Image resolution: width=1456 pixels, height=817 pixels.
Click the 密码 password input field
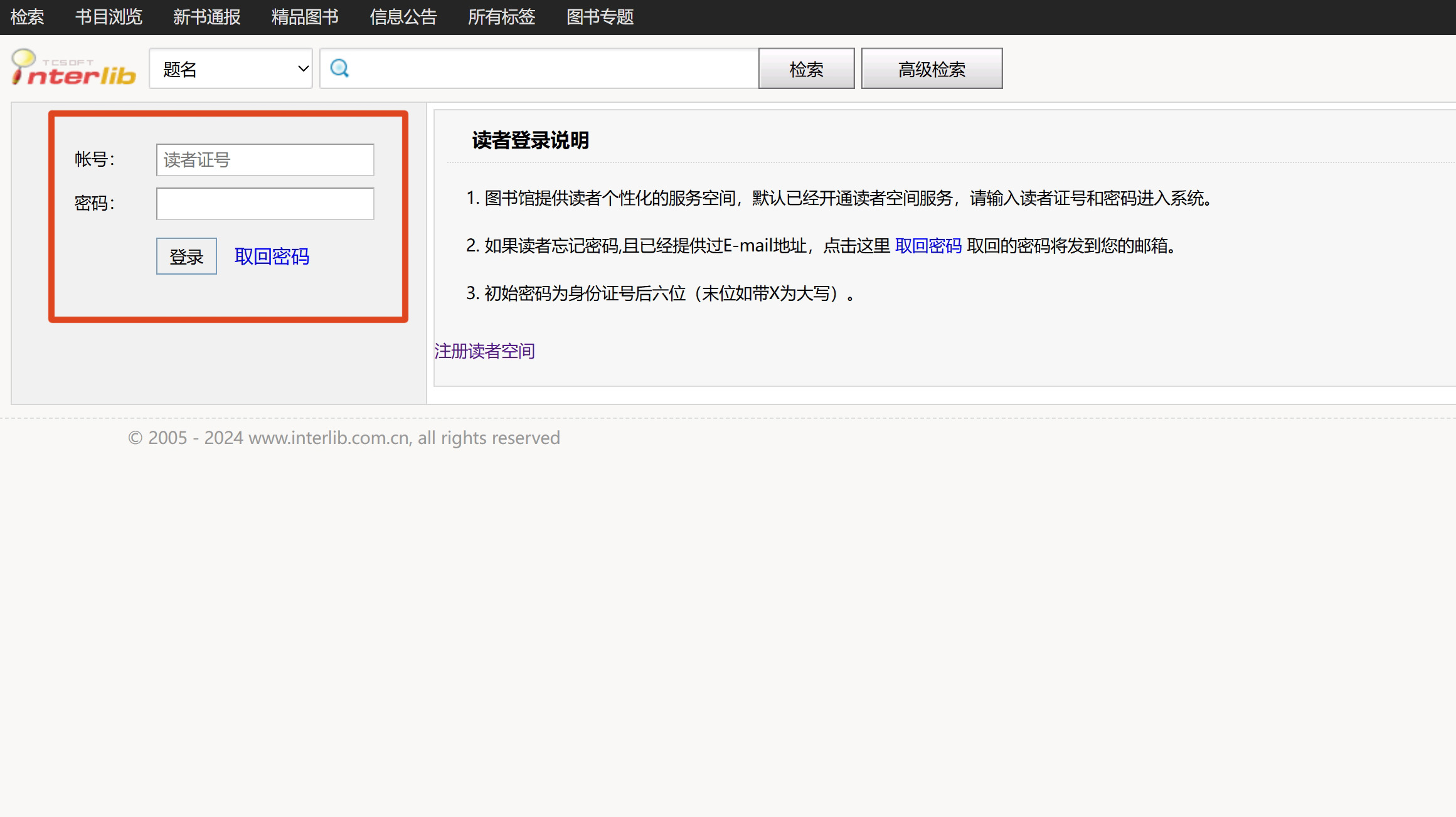[265, 204]
